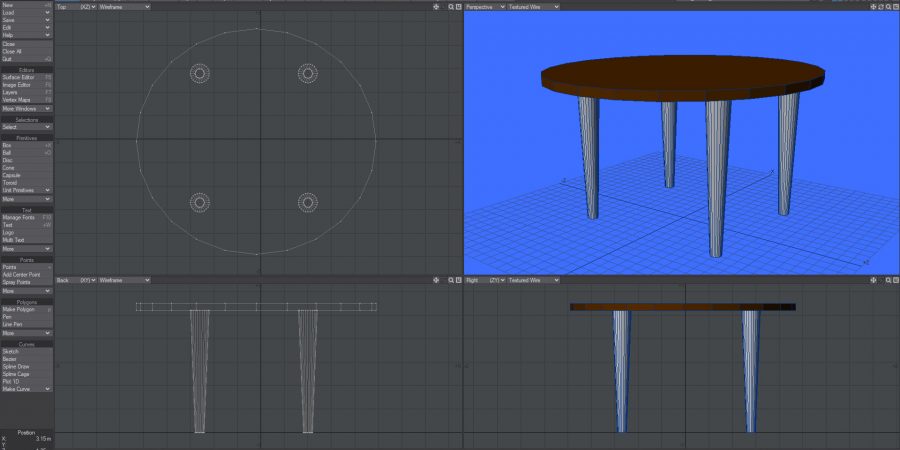Click the Position X value field

click(32, 439)
